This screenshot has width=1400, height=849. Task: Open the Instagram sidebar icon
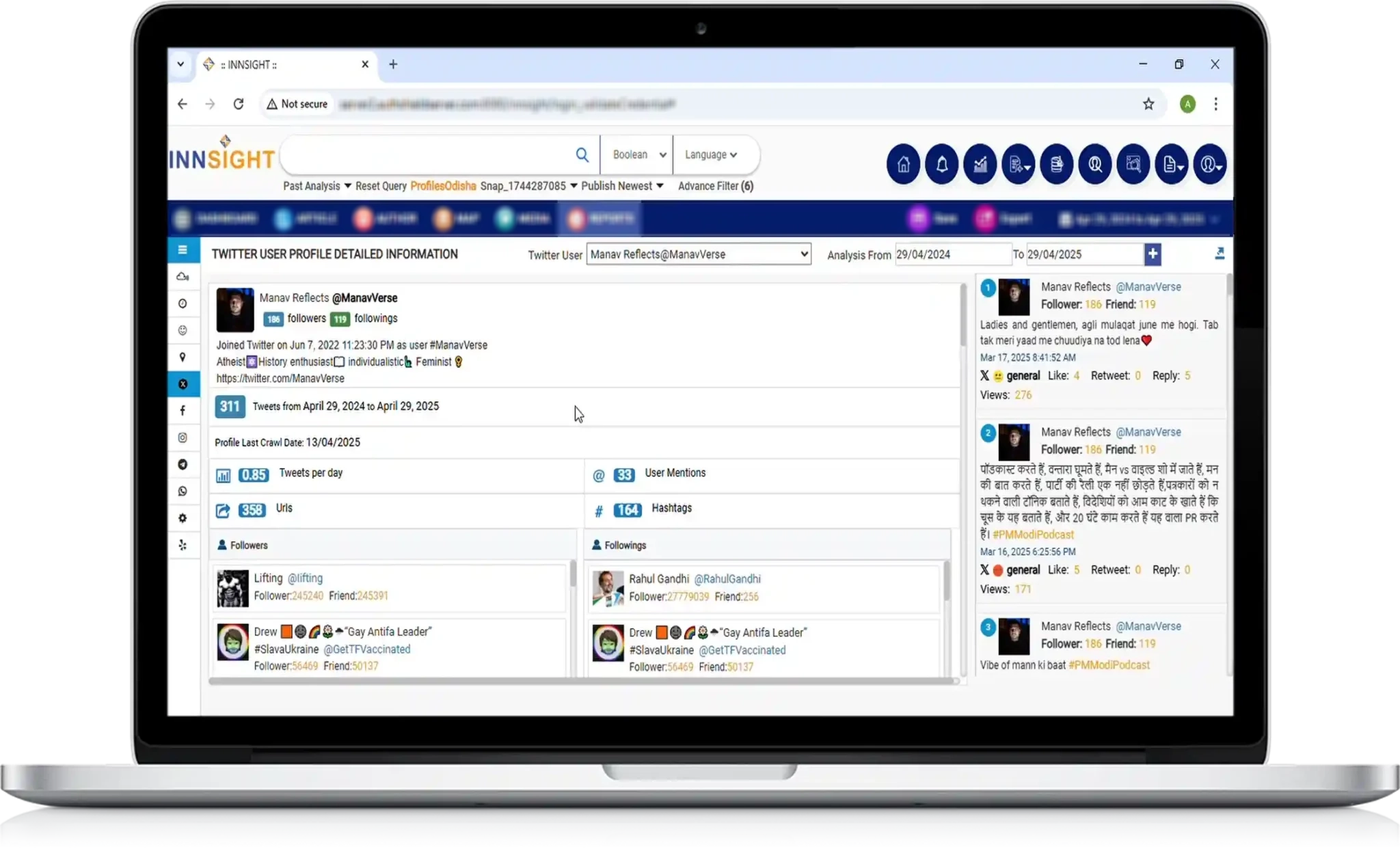(x=183, y=437)
